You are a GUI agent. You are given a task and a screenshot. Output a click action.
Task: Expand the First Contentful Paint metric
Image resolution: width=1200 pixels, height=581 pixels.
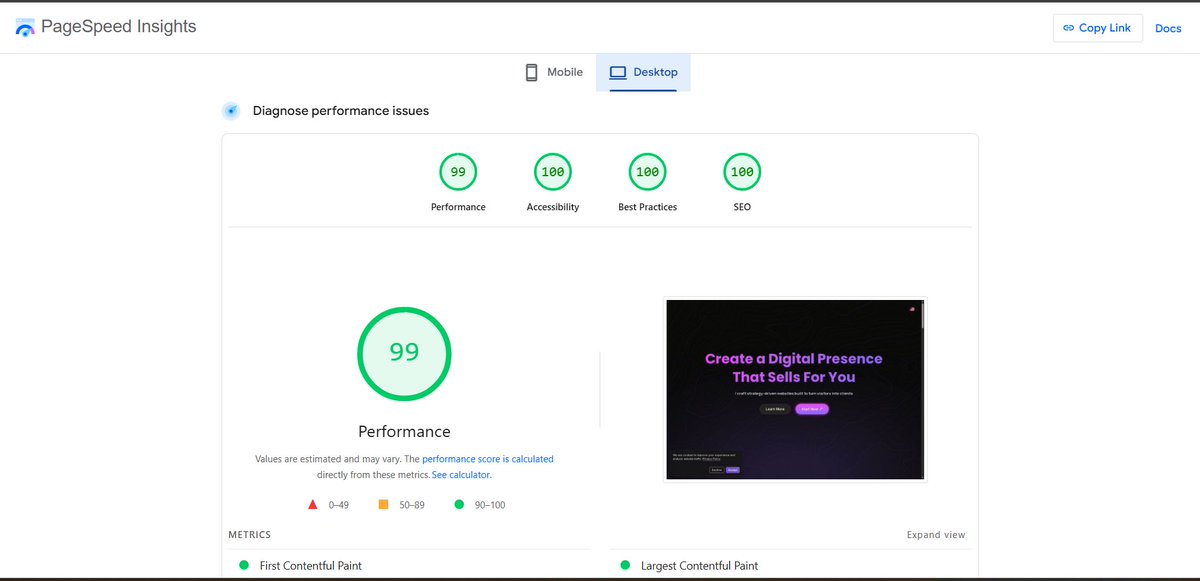click(x=310, y=565)
